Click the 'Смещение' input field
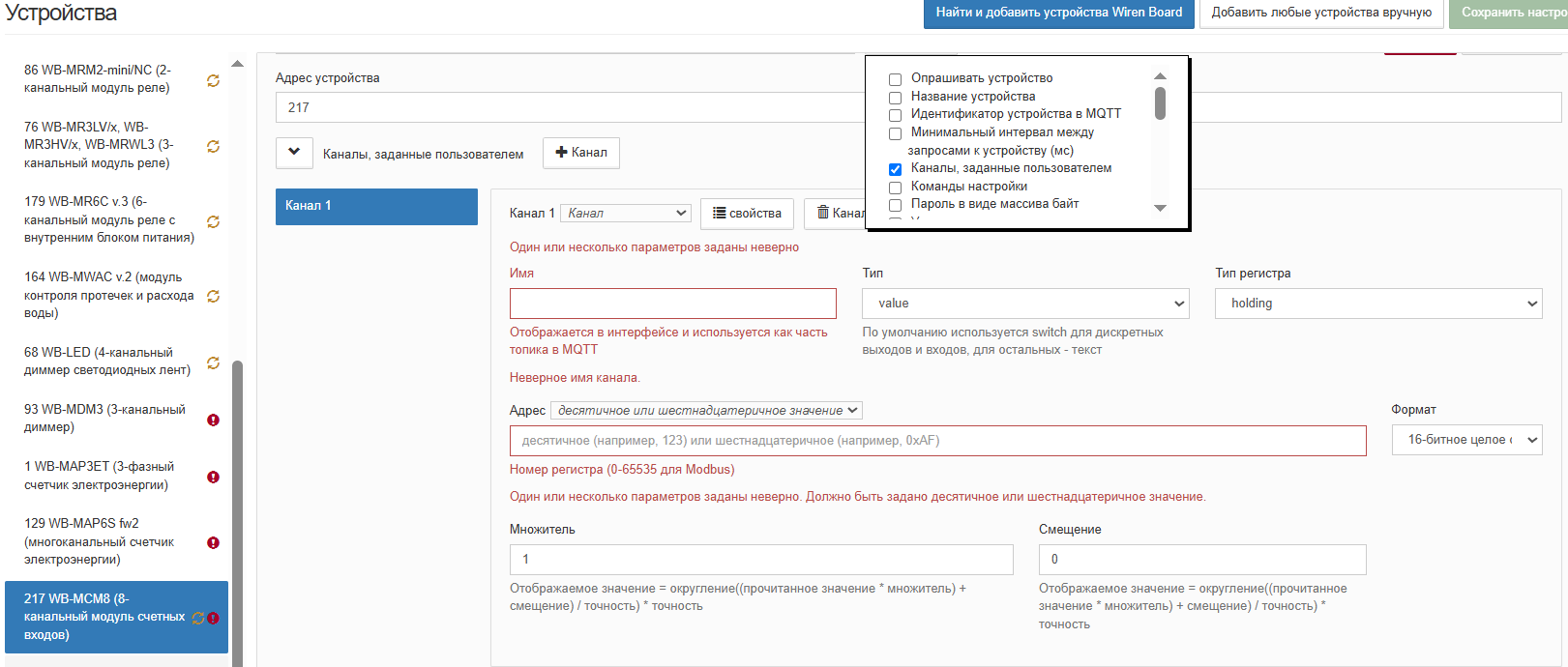 pyautogui.click(x=1202, y=560)
